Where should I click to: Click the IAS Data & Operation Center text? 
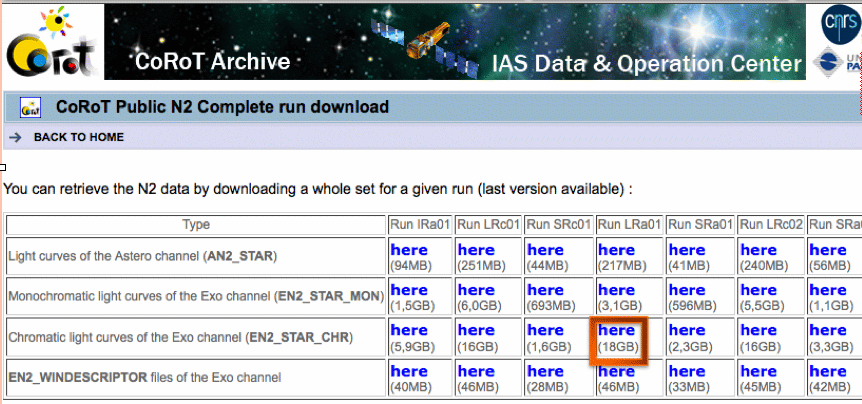pos(647,65)
